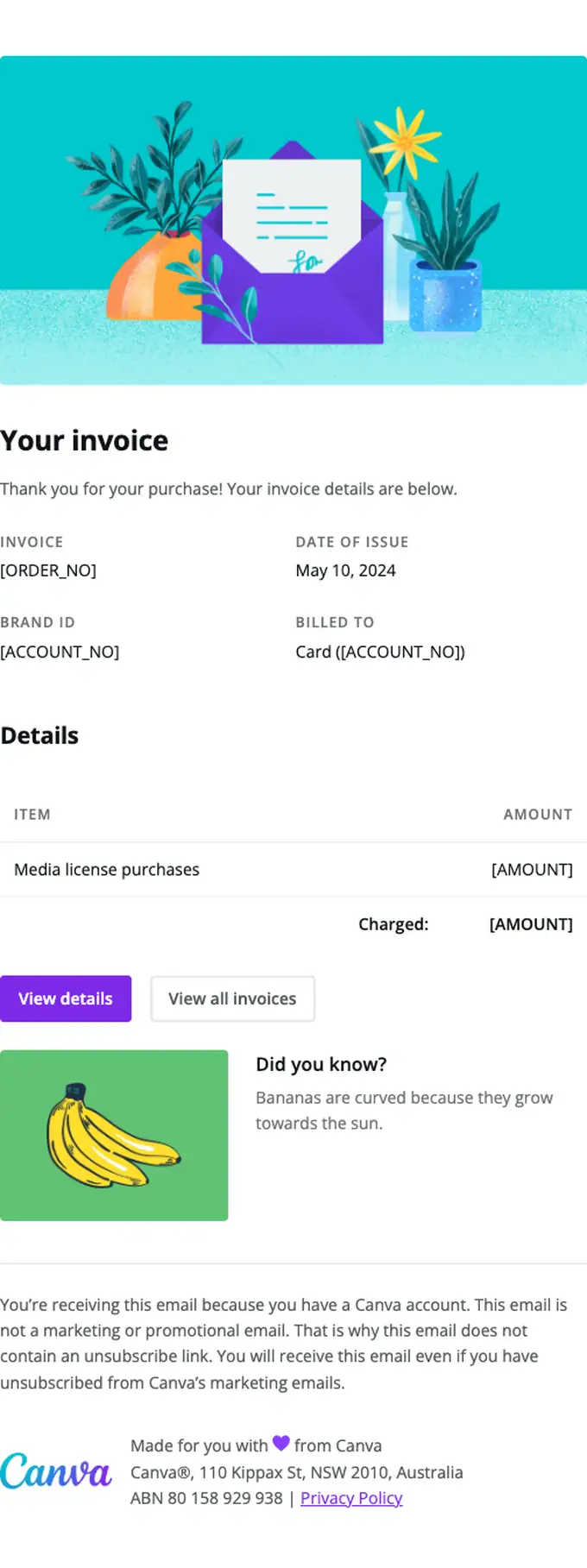The width and height of the screenshot is (587, 1568).
Task: Click the 'BRAND ID' label
Action: (x=37, y=622)
